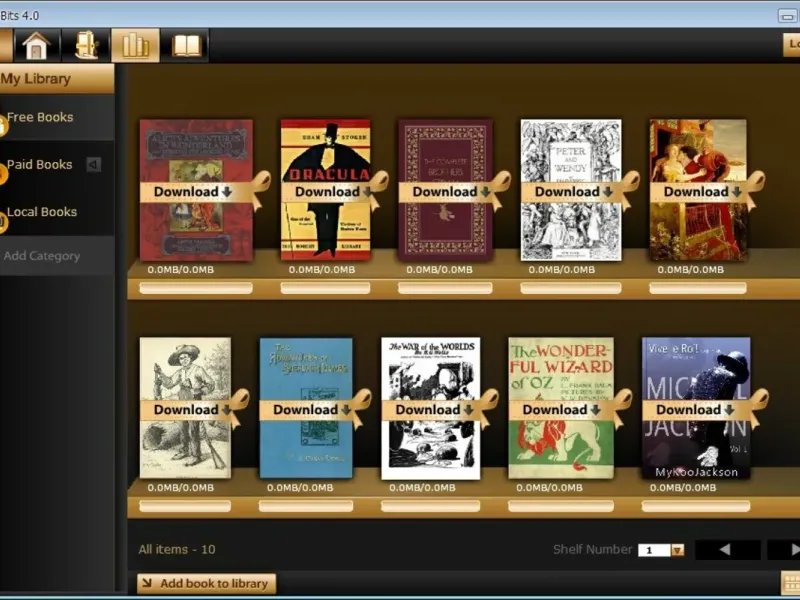The image size is (800, 600).
Task: Click the progress bar under Dracula
Action: click(325, 288)
